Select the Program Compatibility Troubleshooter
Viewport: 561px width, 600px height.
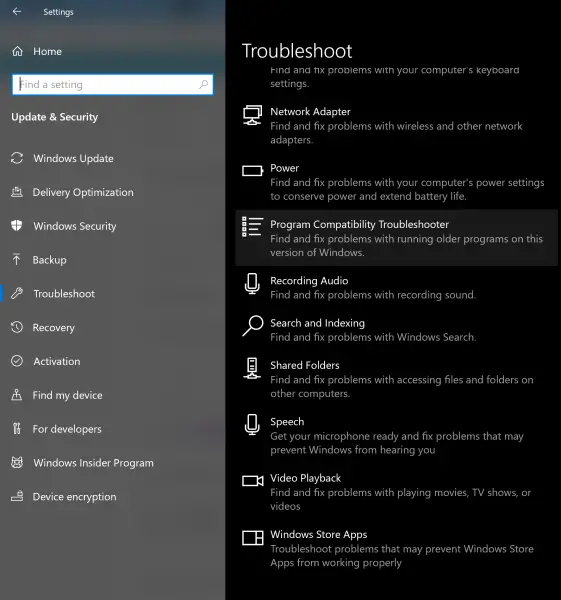(396, 238)
